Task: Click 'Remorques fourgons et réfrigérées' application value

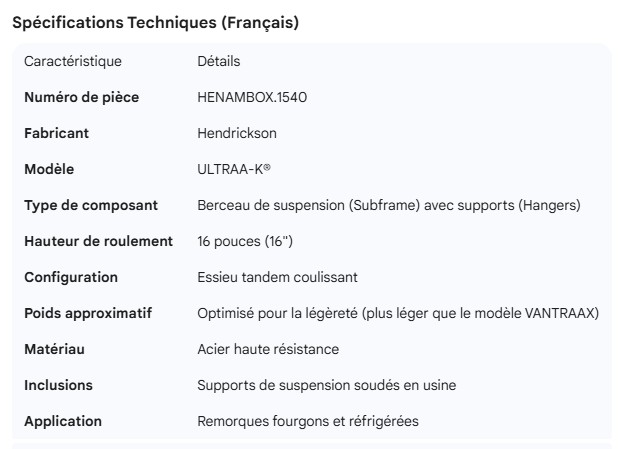Action: pyautogui.click(x=308, y=421)
